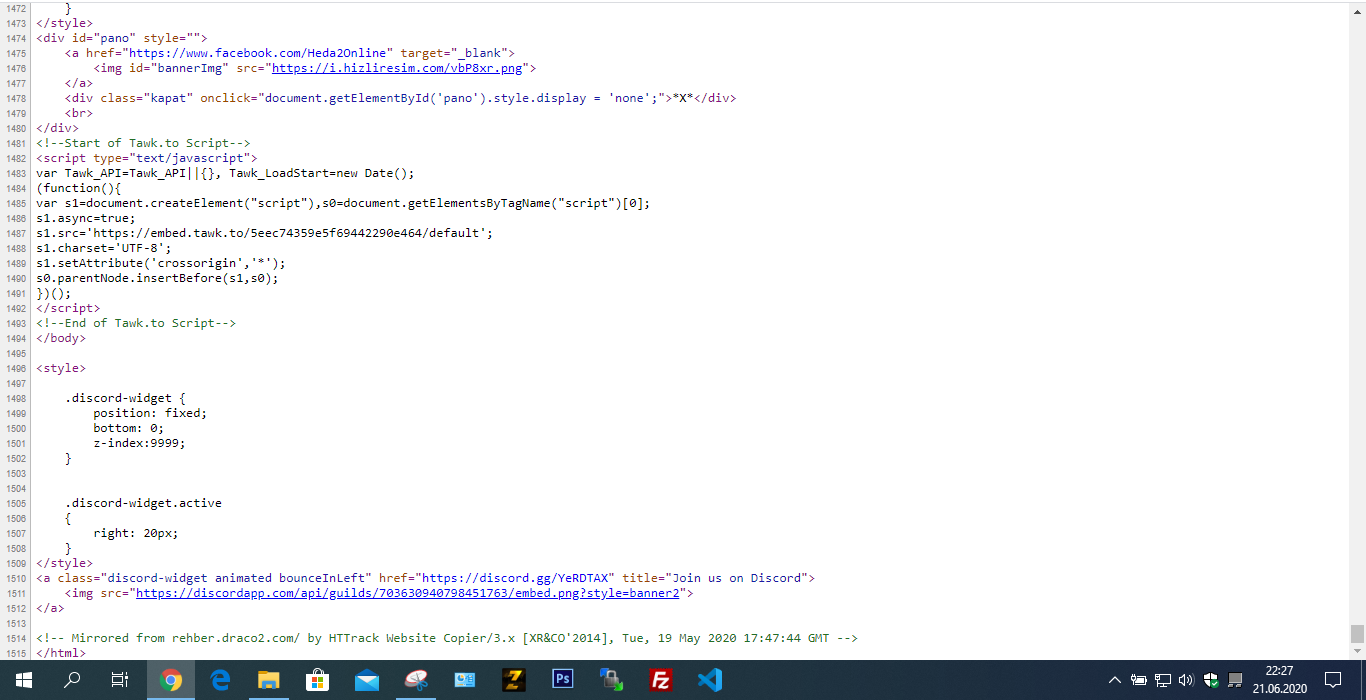The image size is (1366, 700).
Task: Open network status tray icon
Action: click(1163, 680)
